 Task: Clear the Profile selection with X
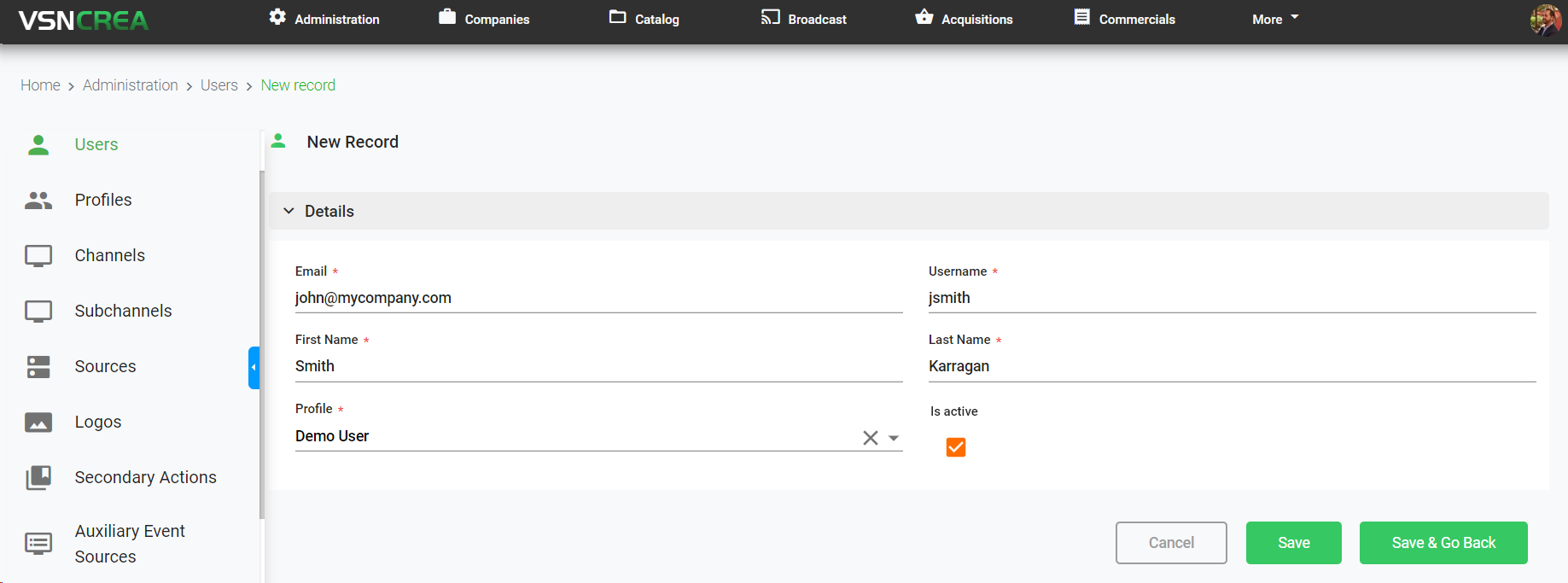pos(870,438)
